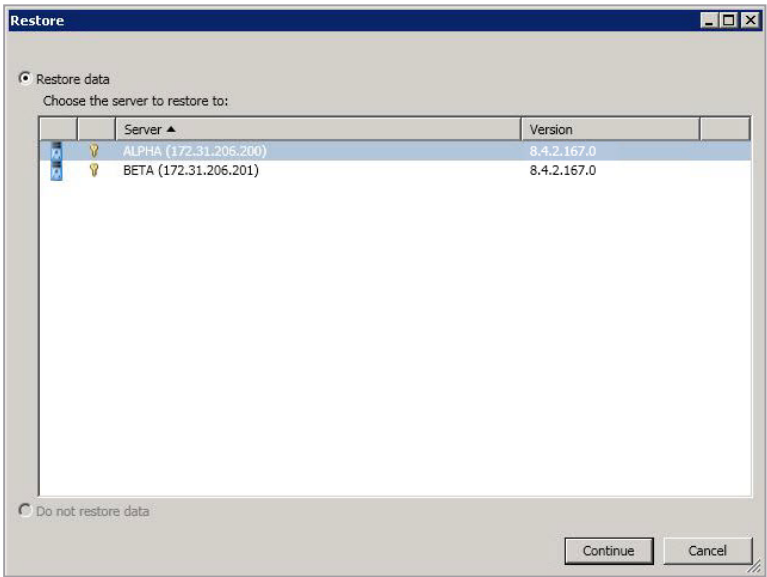
Task: Click the version number in the ALPHA row
Action: click(562, 151)
